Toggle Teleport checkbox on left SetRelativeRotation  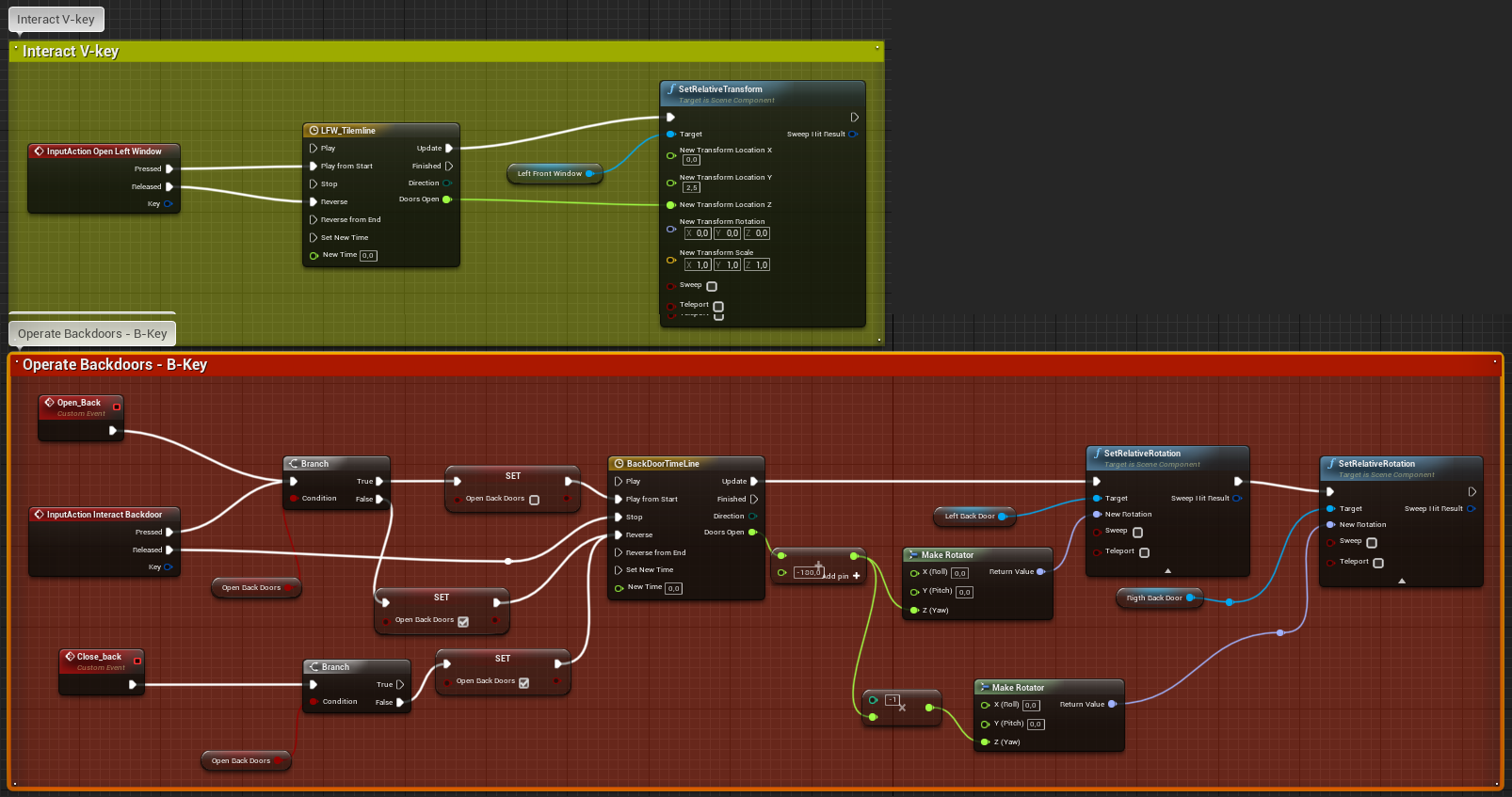[1145, 552]
